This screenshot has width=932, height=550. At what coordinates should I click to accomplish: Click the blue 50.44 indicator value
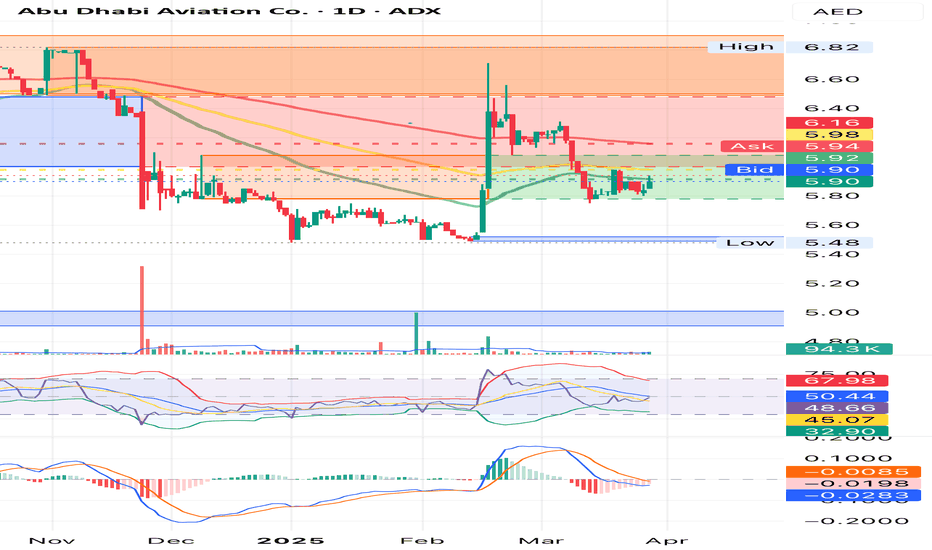837,396
